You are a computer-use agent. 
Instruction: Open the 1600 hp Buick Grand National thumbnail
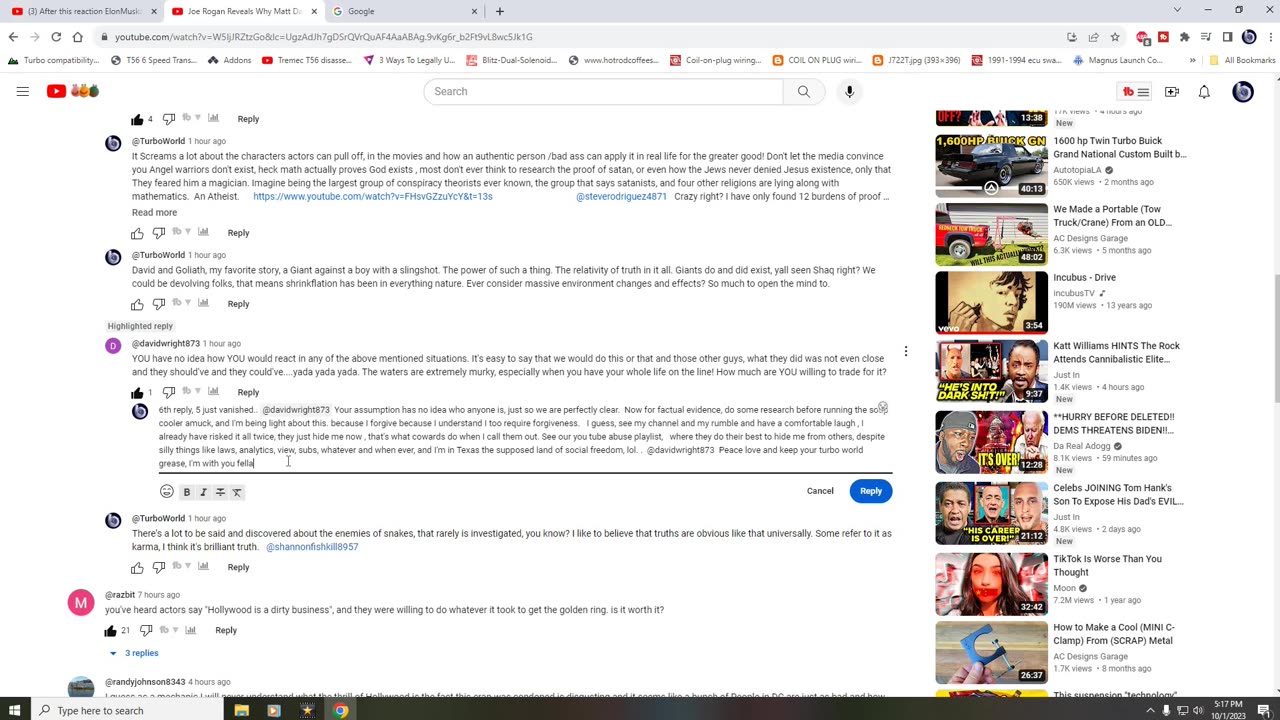pyautogui.click(x=991, y=164)
